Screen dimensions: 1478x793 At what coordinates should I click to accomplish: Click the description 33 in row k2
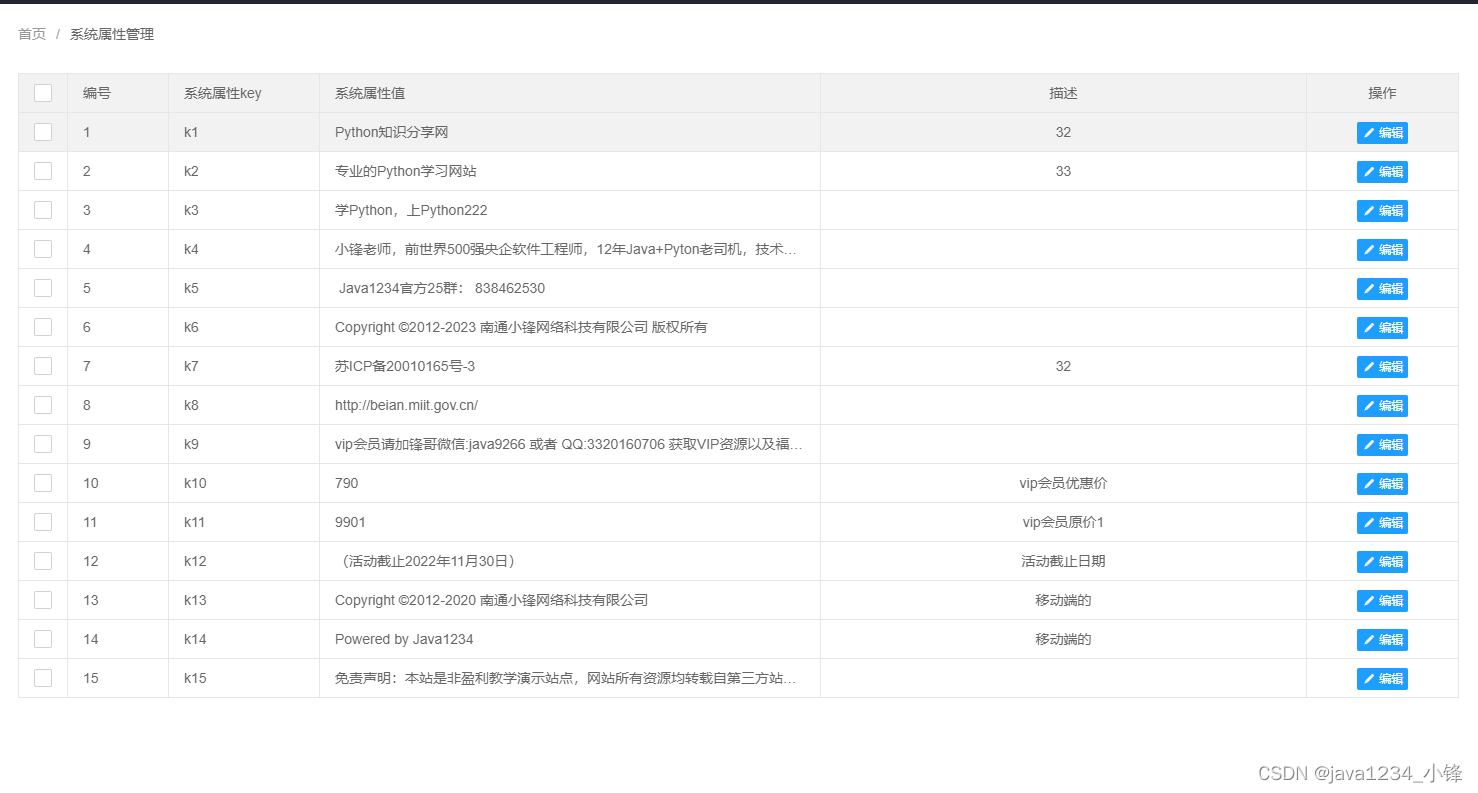pos(1063,171)
